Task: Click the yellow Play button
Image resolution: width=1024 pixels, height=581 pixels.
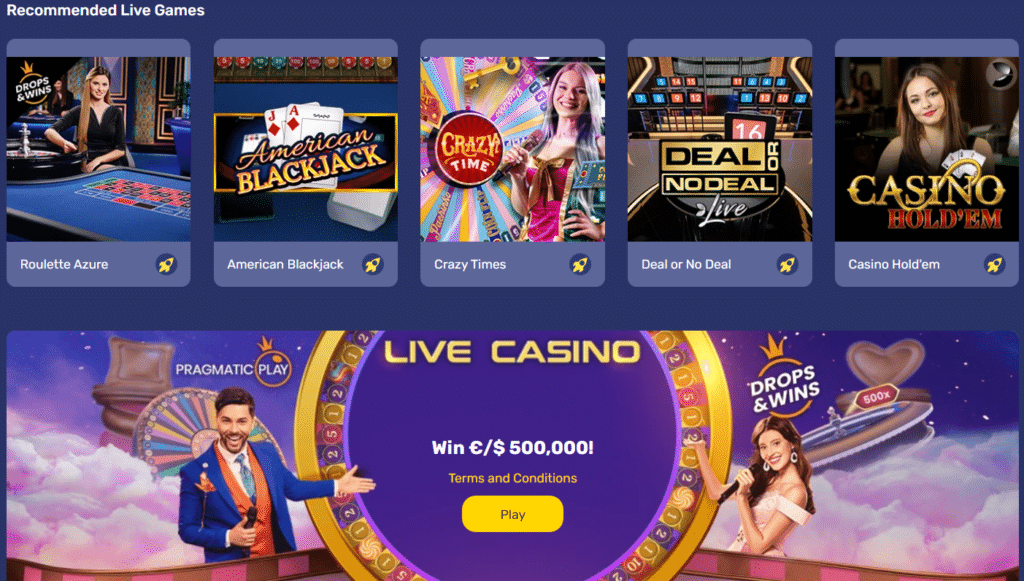Action: click(x=513, y=514)
